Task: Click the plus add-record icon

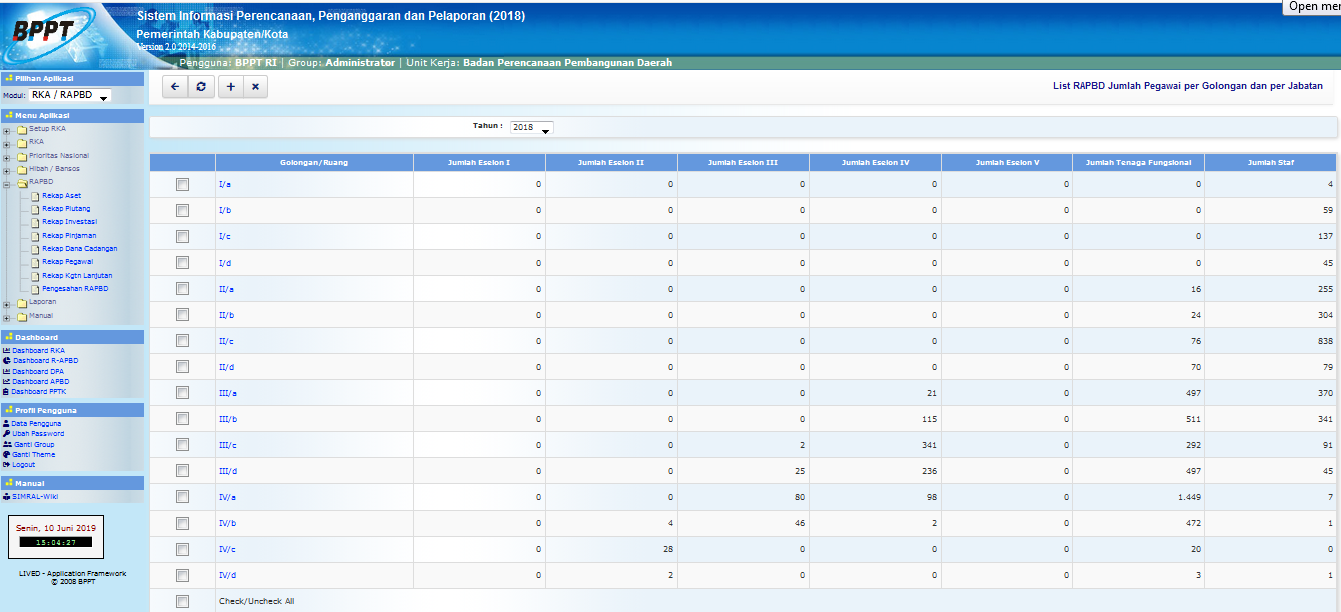Action: pos(230,87)
